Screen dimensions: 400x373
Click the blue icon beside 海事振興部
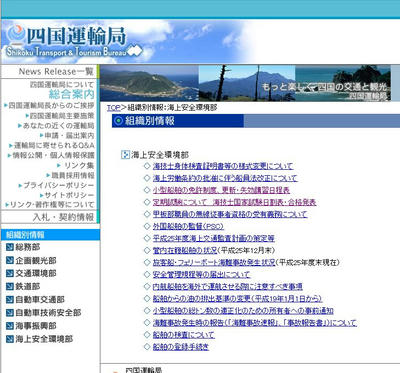10,326
